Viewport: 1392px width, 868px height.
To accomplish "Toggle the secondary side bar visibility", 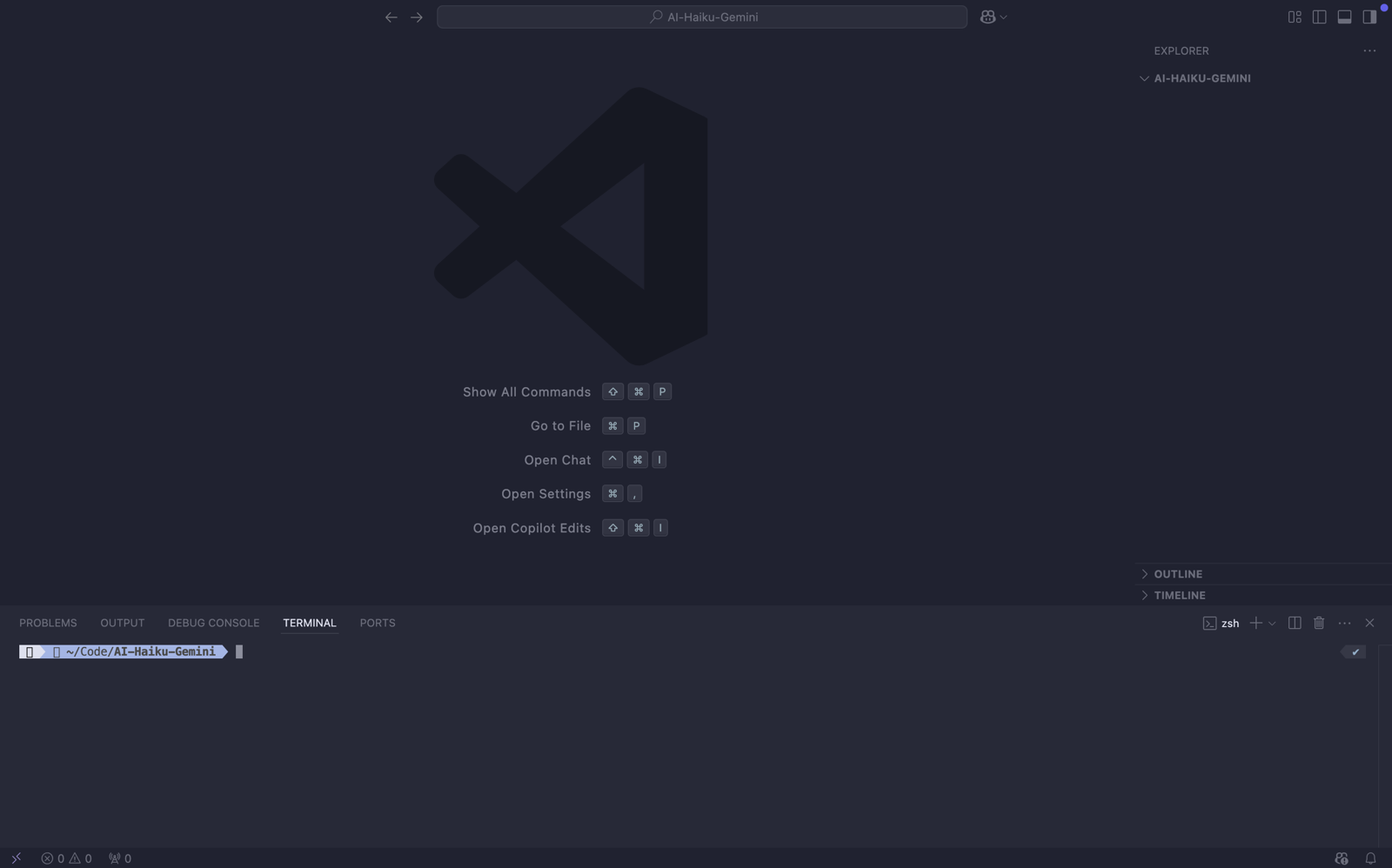I will click(x=1369, y=17).
